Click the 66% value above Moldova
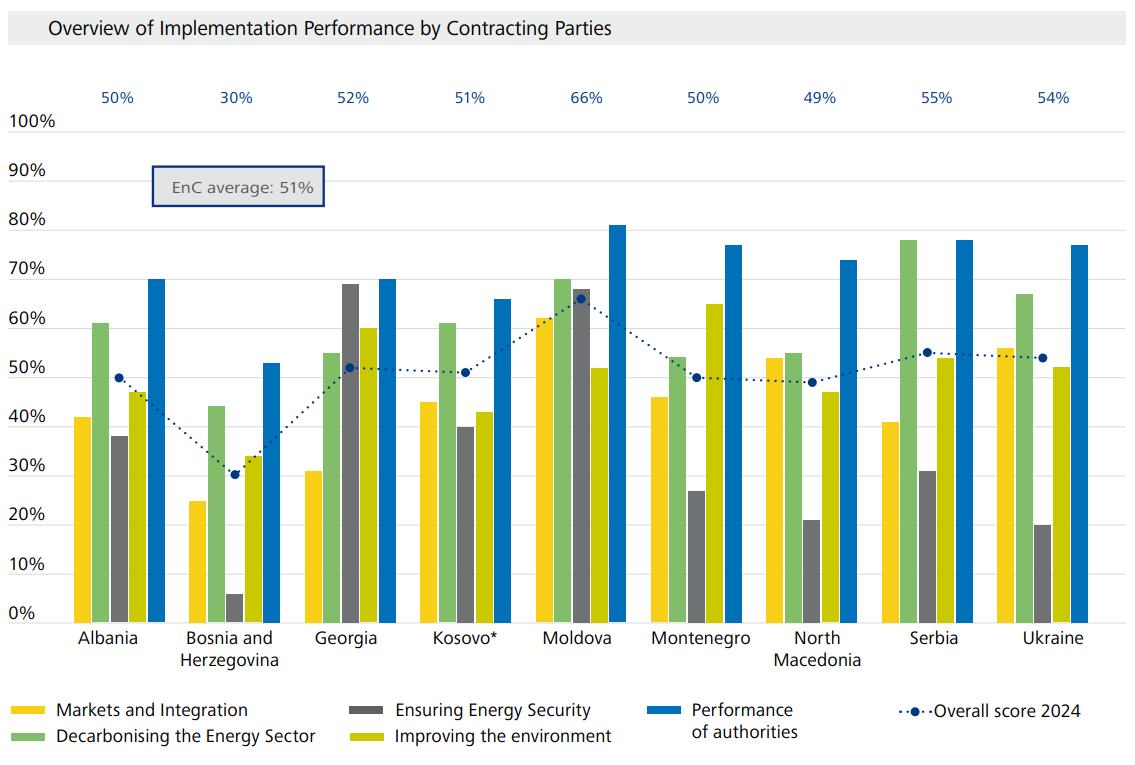This screenshot has width=1135, height=765. tap(586, 98)
